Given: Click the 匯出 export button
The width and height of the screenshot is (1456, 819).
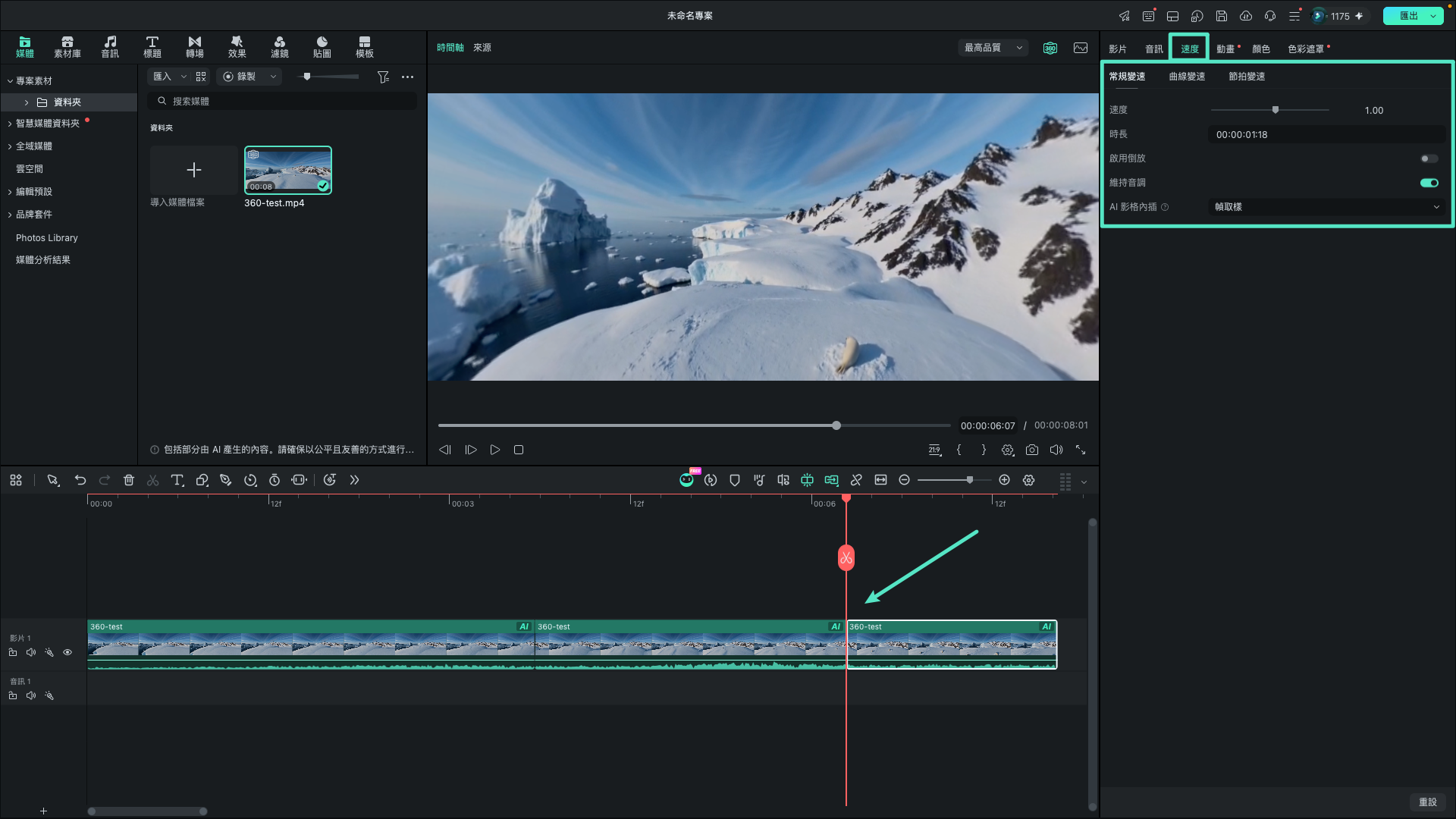Looking at the screenshot, I should click(x=1408, y=16).
